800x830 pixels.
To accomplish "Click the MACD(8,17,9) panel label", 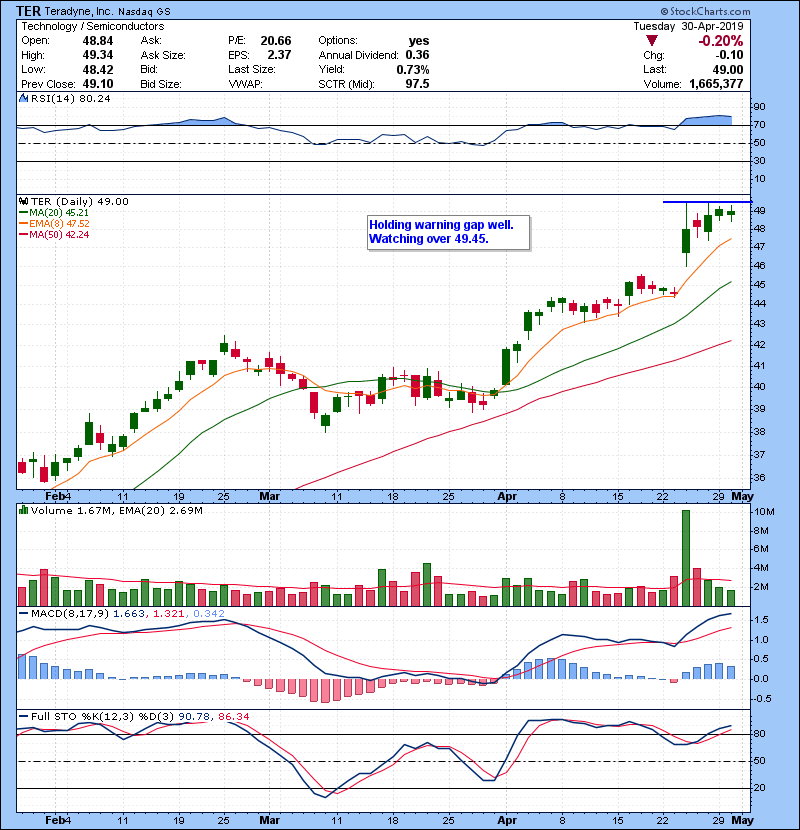I will pos(70,614).
